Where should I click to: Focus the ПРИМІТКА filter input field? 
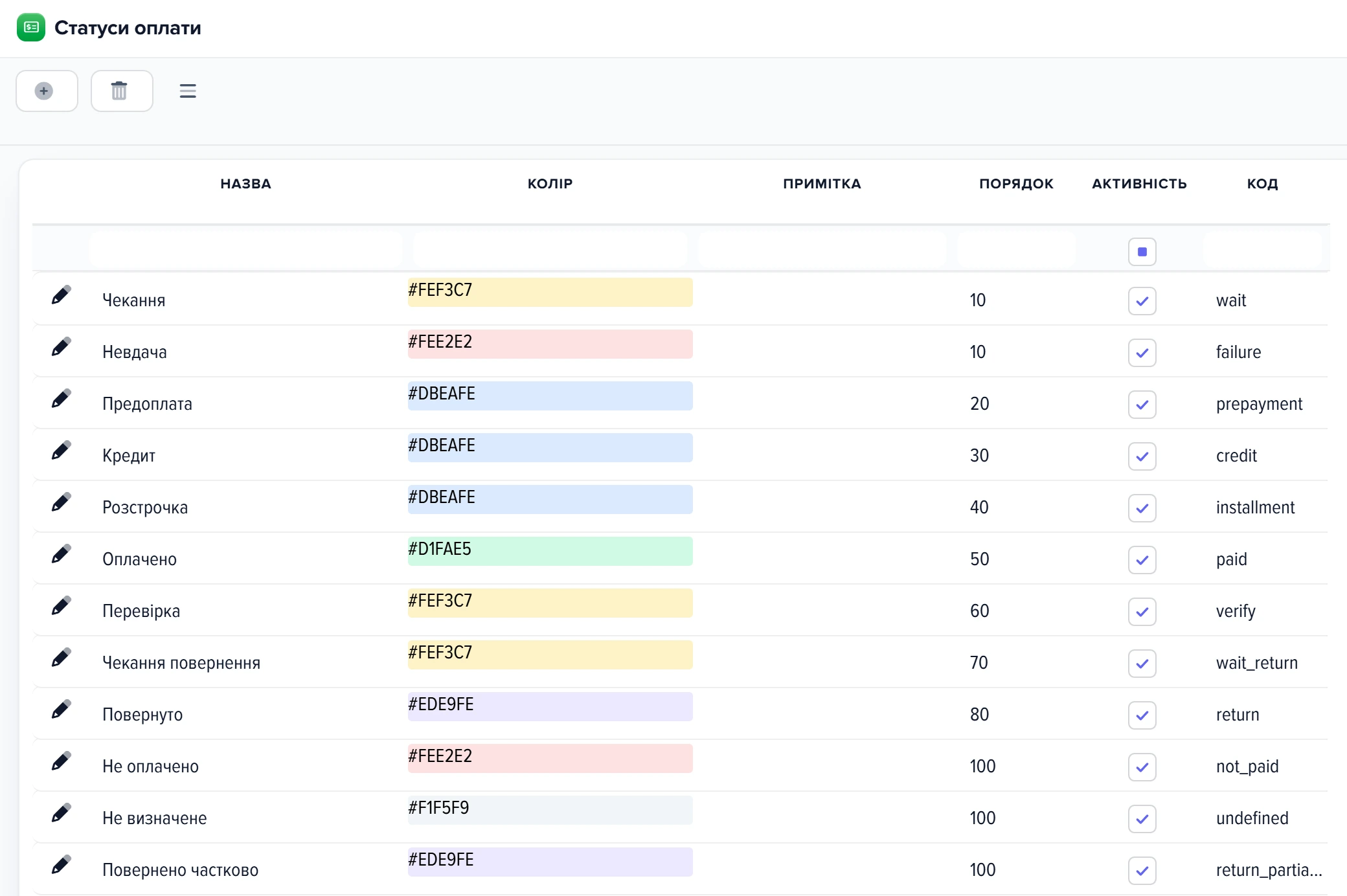click(x=822, y=249)
